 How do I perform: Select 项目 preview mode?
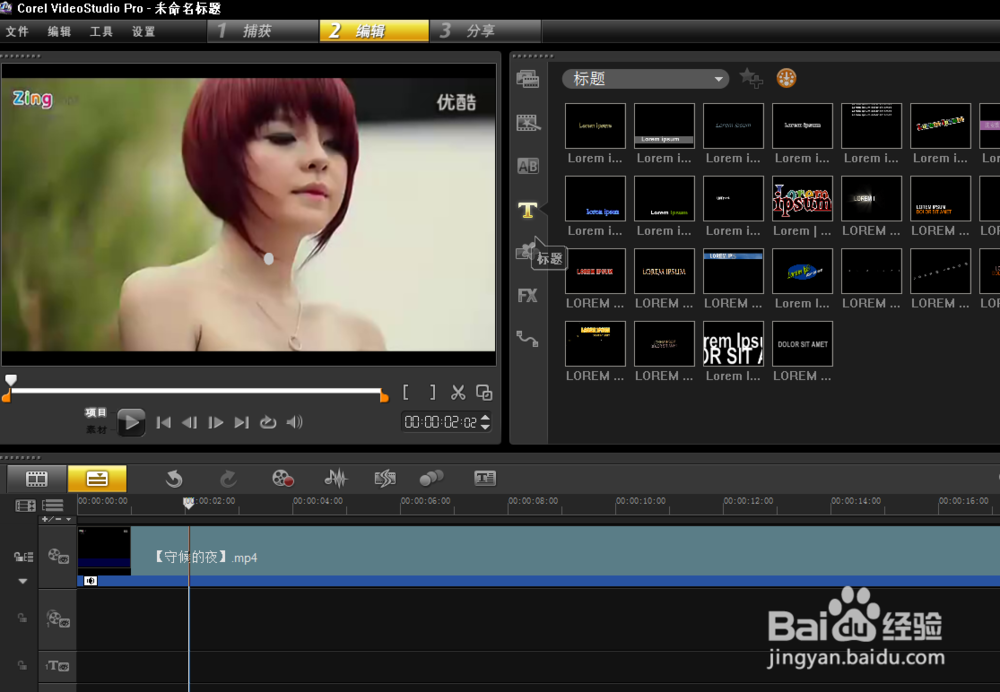click(x=96, y=413)
